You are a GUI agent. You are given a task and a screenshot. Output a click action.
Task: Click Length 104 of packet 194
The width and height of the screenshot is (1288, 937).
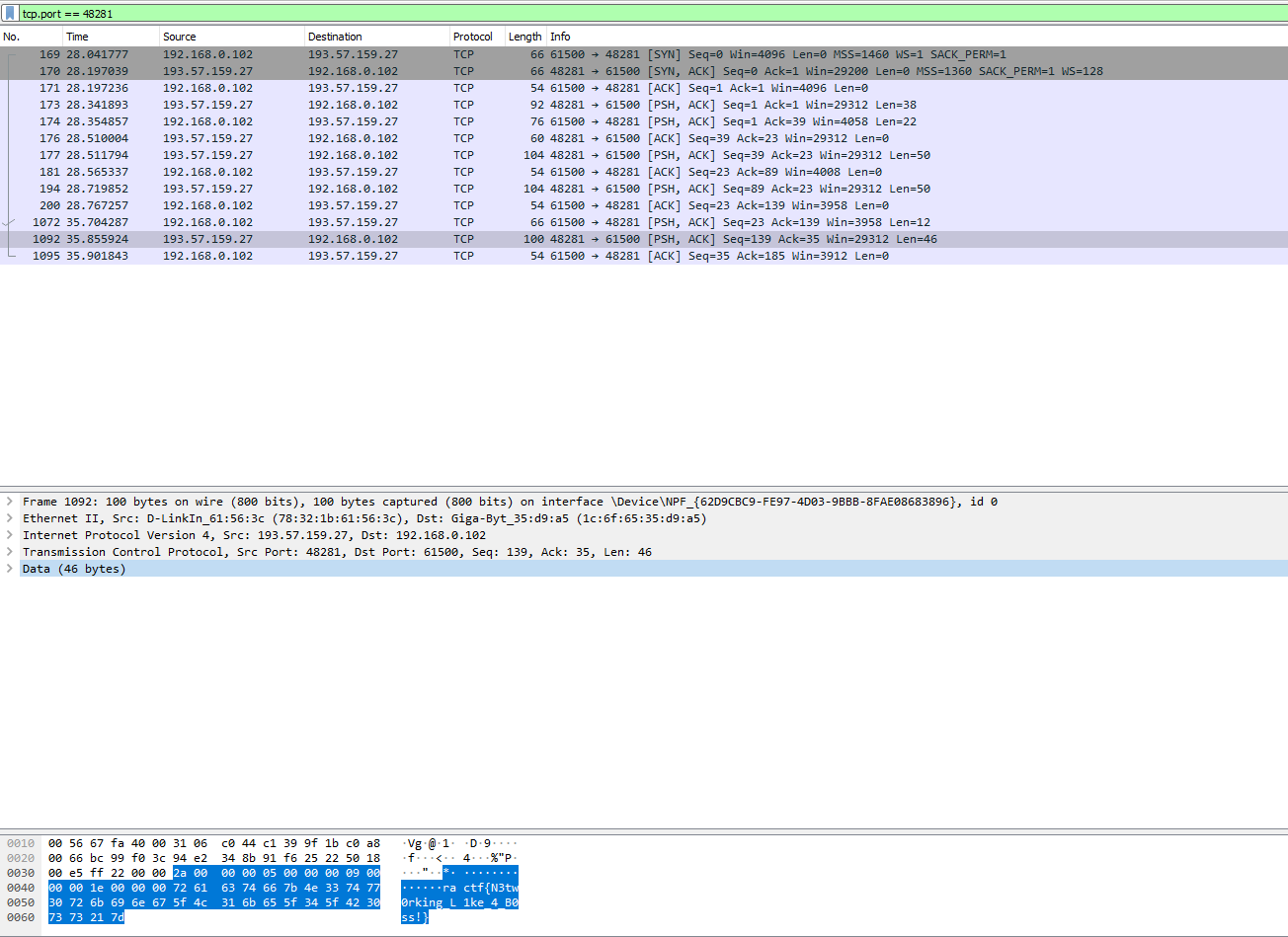[534, 189]
